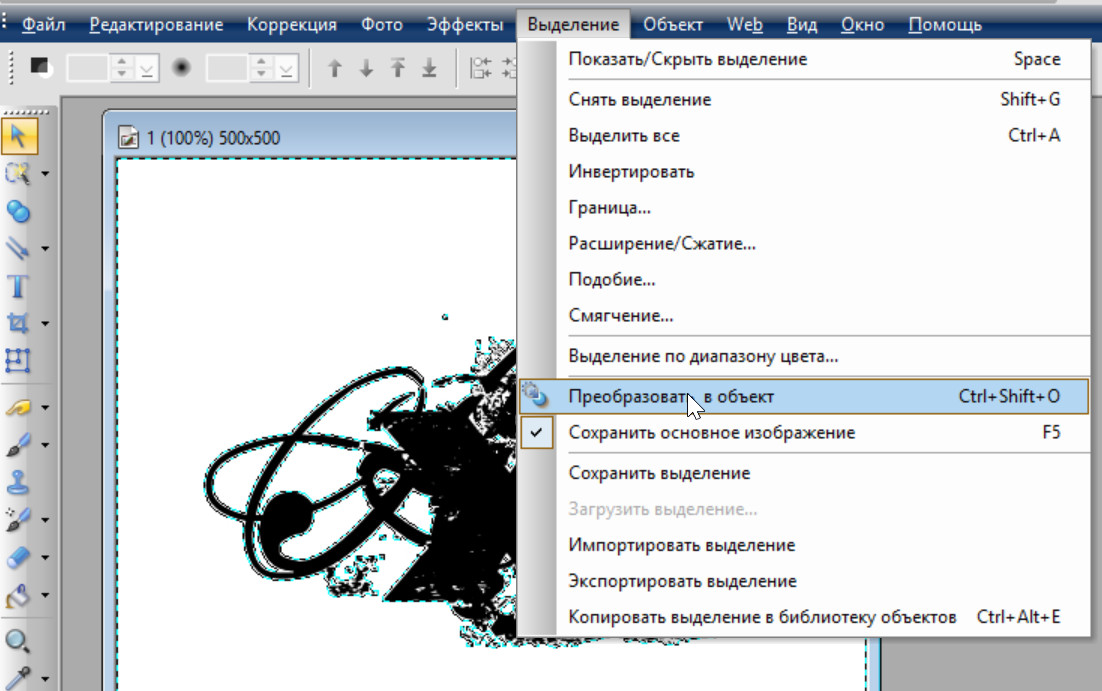1102x691 pixels.
Task: Open the Файл menu
Action: tap(43, 25)
